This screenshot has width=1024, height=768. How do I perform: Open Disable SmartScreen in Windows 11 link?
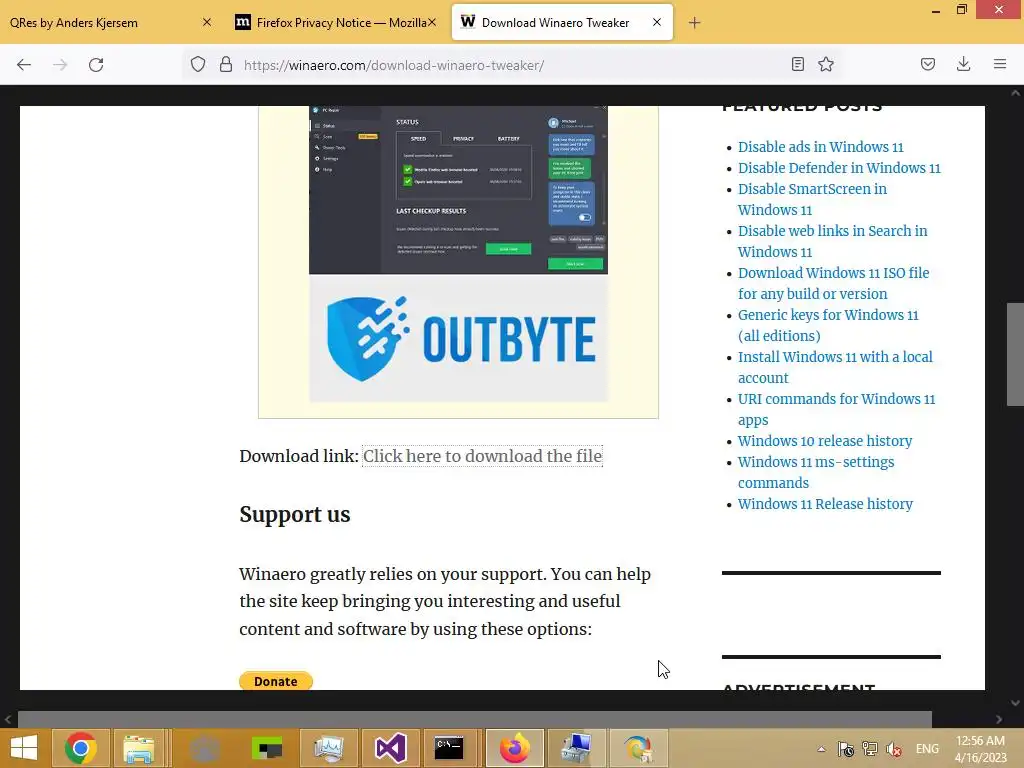pyautogui.click(x=812, y=199)
